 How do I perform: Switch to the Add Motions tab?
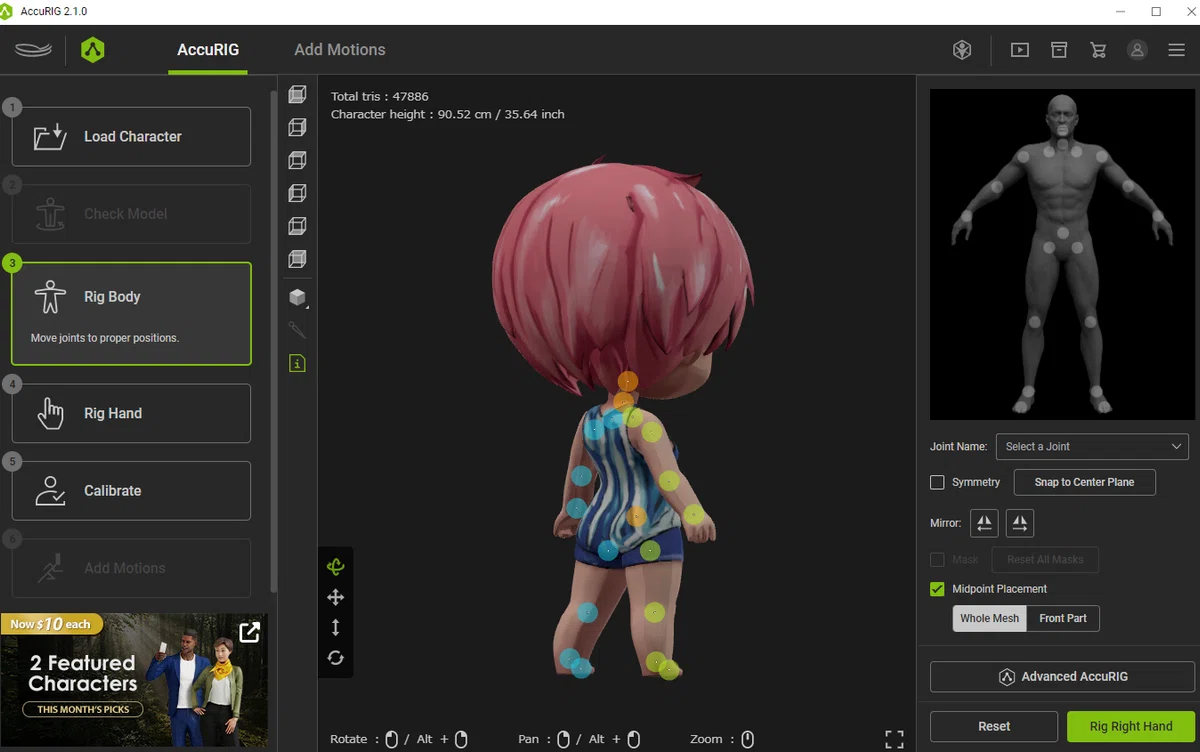click(x=340, y=50)
